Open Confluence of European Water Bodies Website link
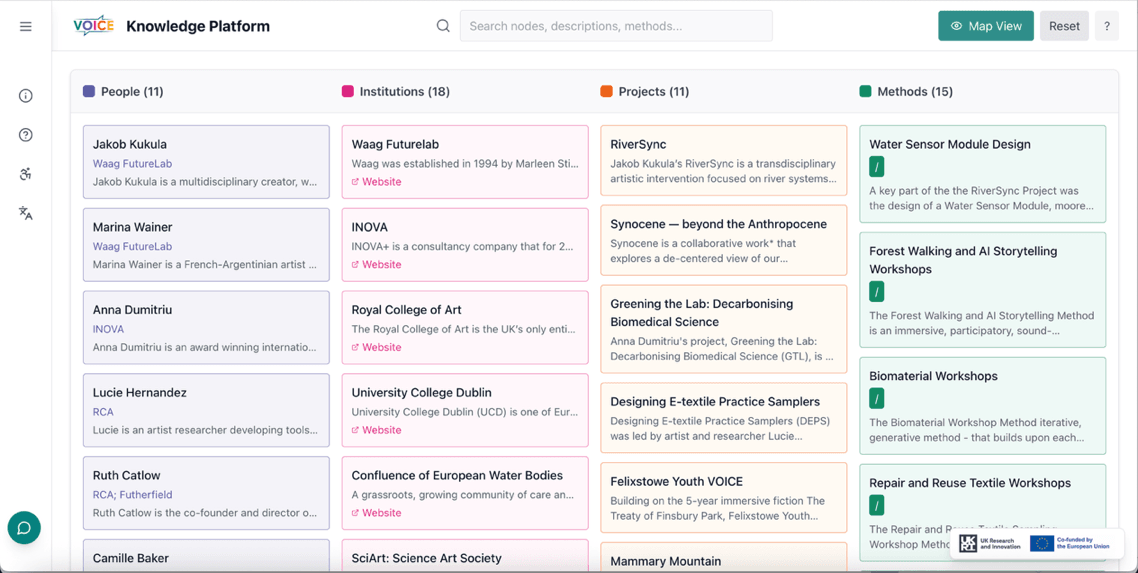The width and height of the screenshot is (1138, 573). [376, 513]
